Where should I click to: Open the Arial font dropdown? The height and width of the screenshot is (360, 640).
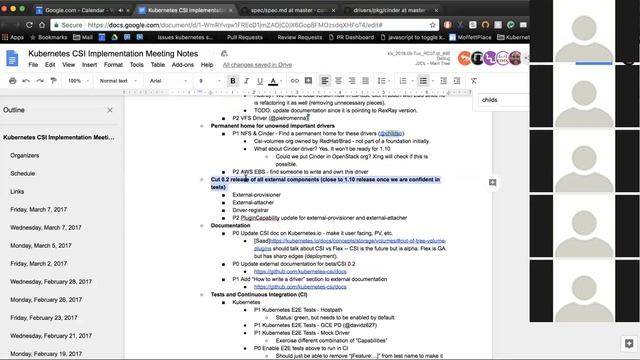click(168, 81)
